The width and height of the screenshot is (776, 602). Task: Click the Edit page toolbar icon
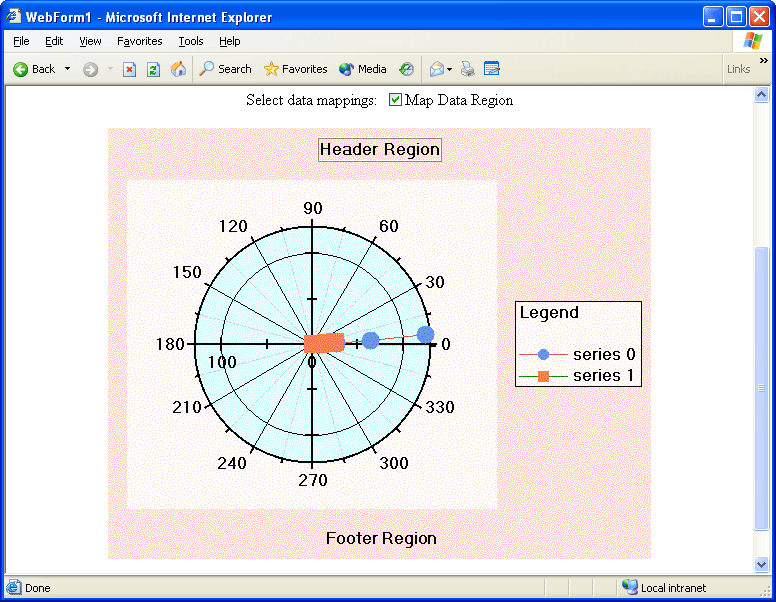pyautogui.click(x=491, y=69)
